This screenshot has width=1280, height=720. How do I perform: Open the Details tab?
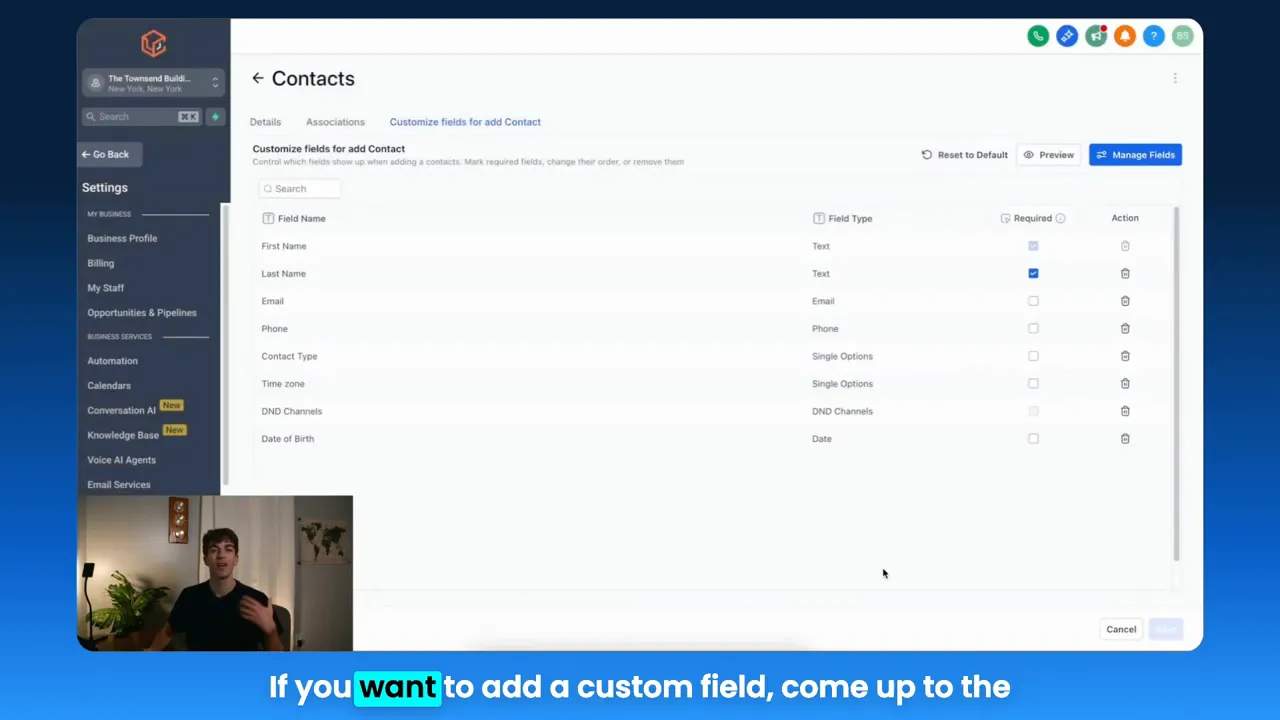tap(265, 121)
